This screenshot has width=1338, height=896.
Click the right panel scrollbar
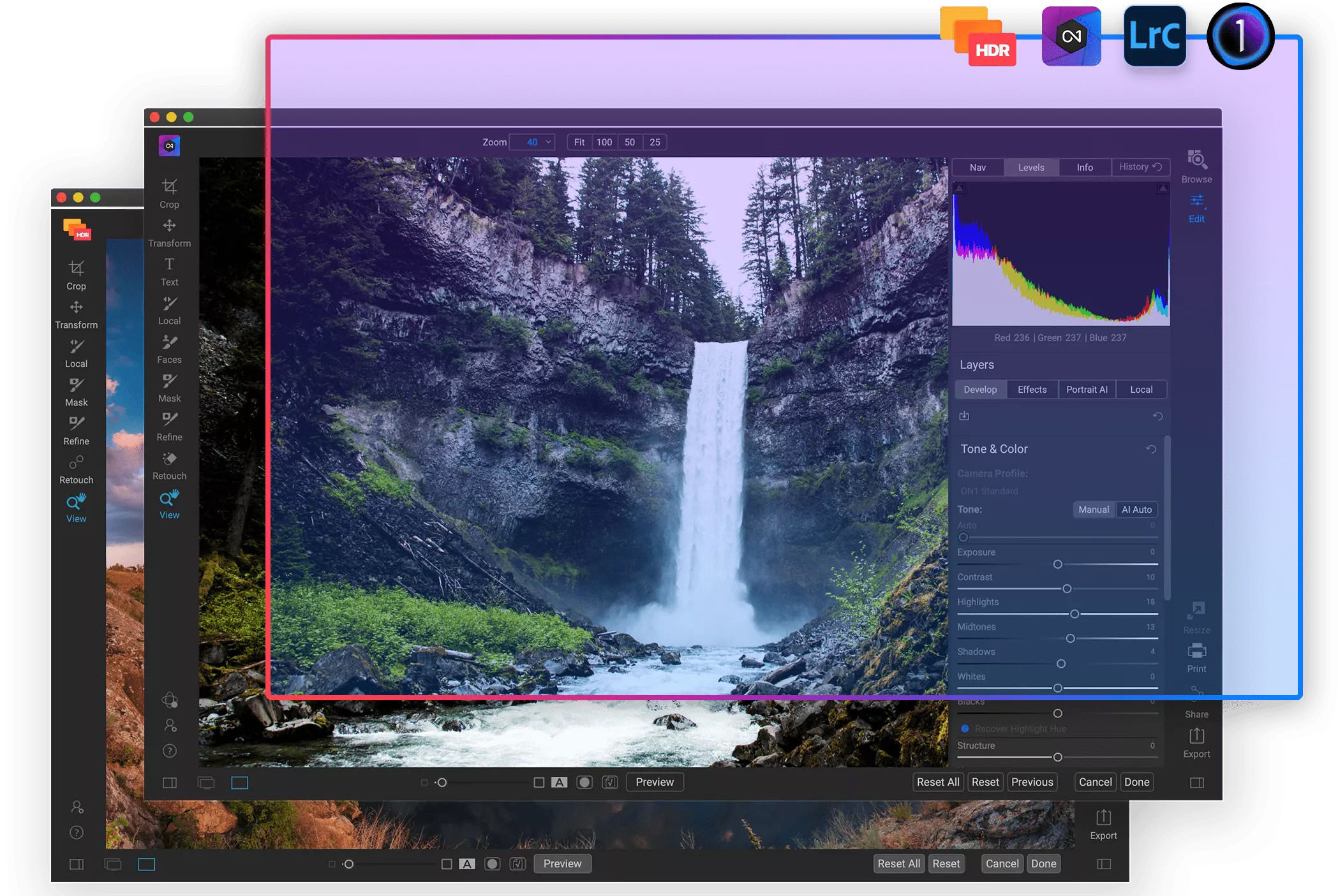click(1167, 518)
